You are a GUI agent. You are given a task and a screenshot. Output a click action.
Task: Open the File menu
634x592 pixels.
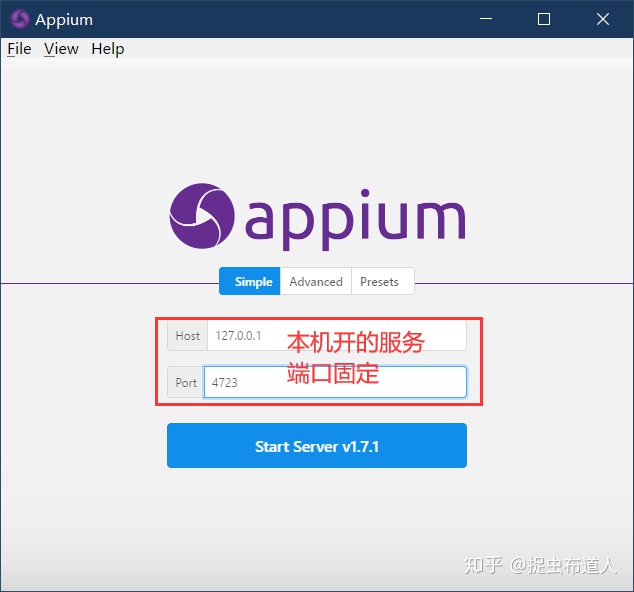(x=19, y=49)
